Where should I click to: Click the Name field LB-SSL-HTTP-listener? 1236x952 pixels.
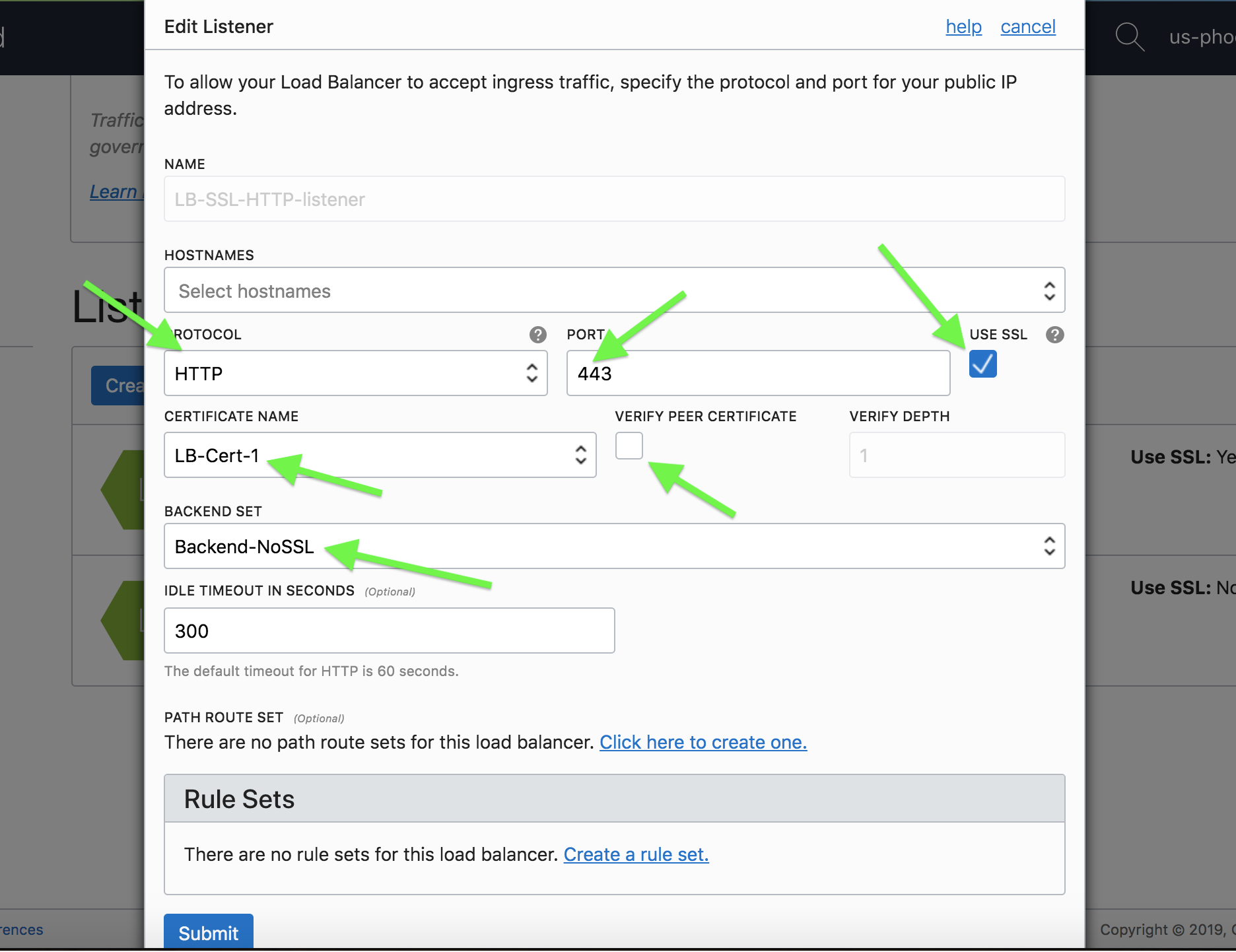click(614, 199)
